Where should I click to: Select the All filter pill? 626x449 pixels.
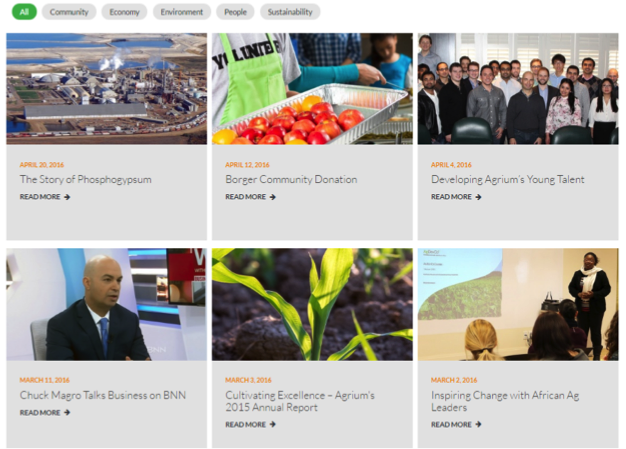pos(24,12)
